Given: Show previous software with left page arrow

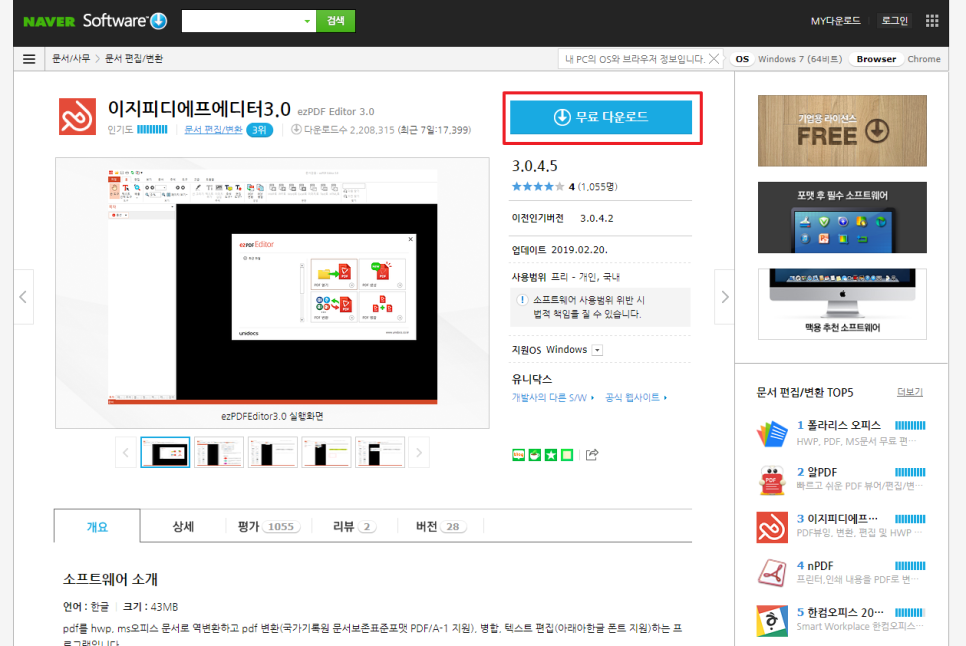Looking at the screenshot, I should 23,297.
